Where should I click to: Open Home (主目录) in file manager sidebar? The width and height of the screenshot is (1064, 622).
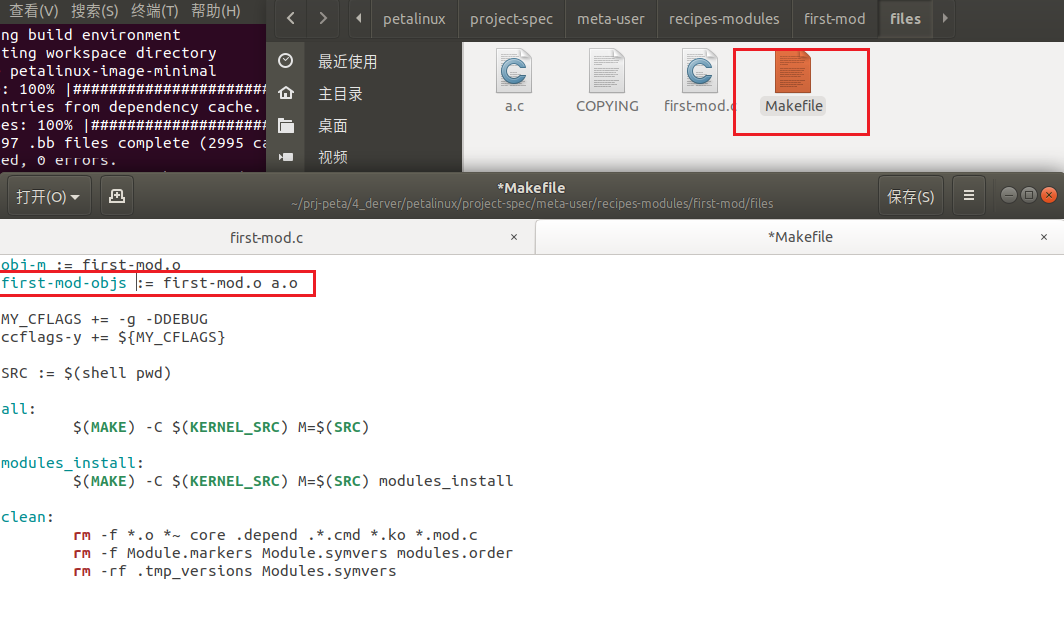pos(340,94)
